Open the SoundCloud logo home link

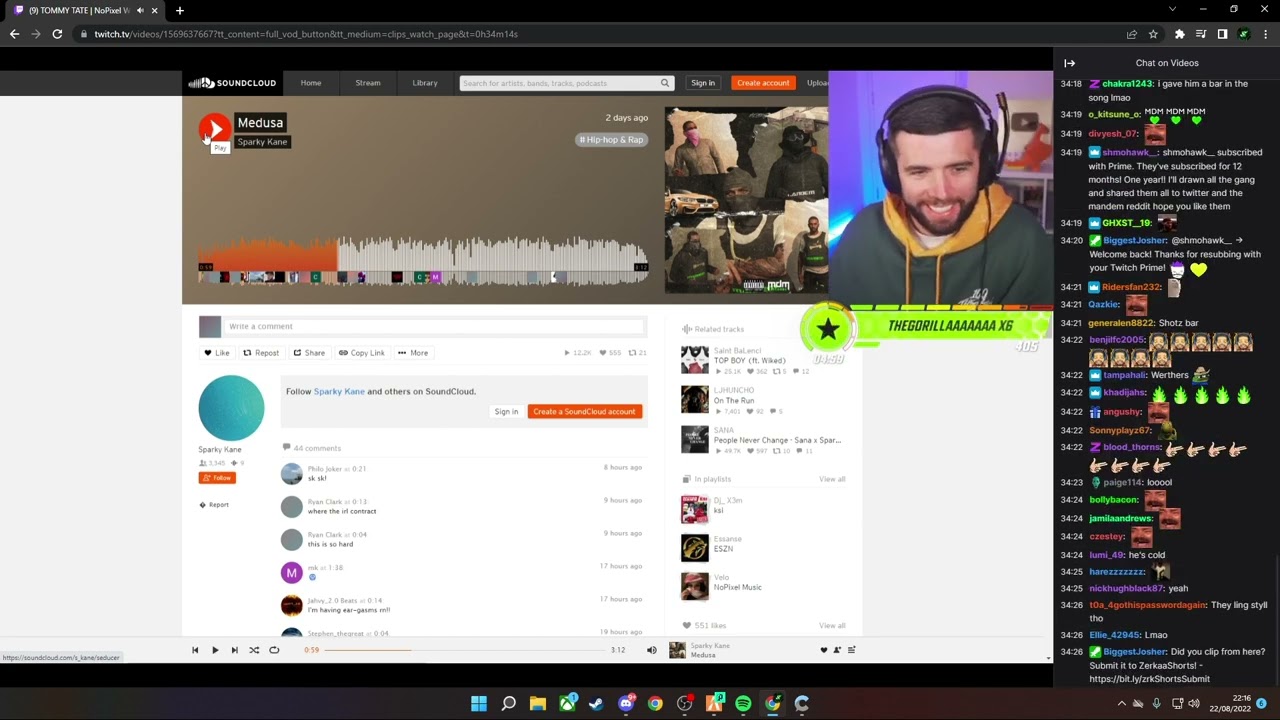[232, 83]
